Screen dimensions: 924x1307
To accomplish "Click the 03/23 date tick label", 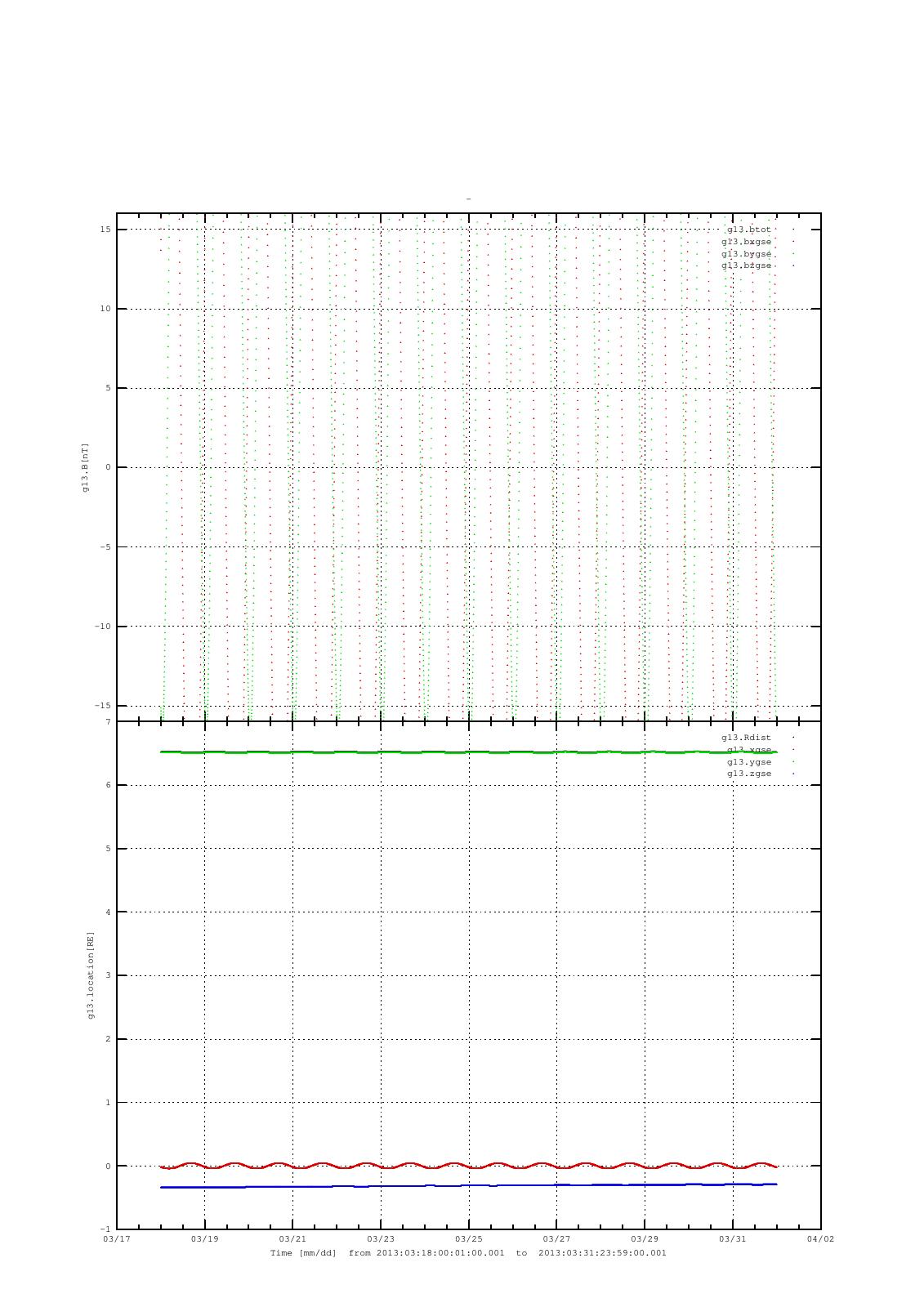I will (x=381, y=1239).
